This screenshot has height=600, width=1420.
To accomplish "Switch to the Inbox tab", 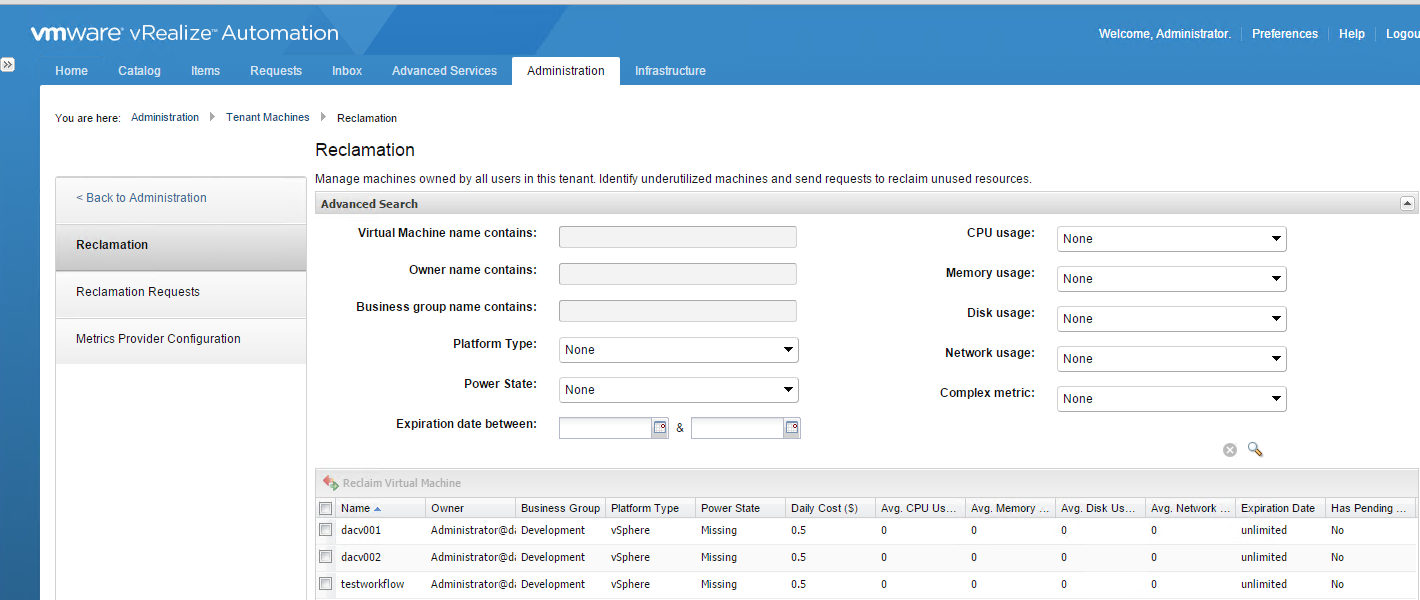I will point(347,71).
